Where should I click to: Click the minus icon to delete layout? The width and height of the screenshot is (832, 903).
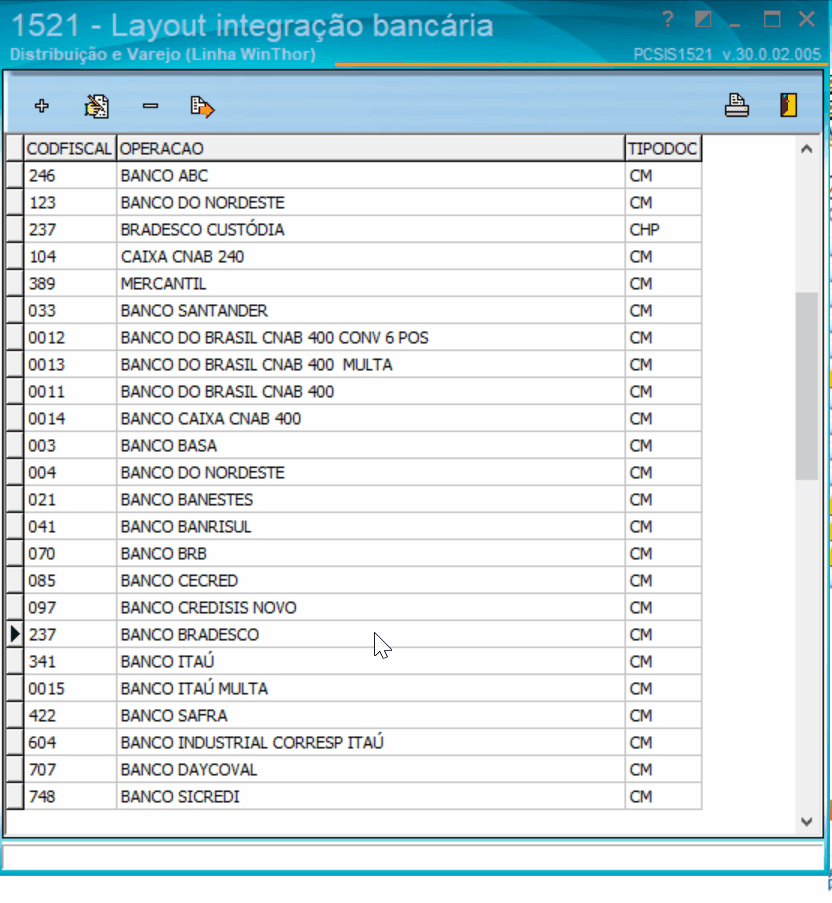[x=150, y=106]
